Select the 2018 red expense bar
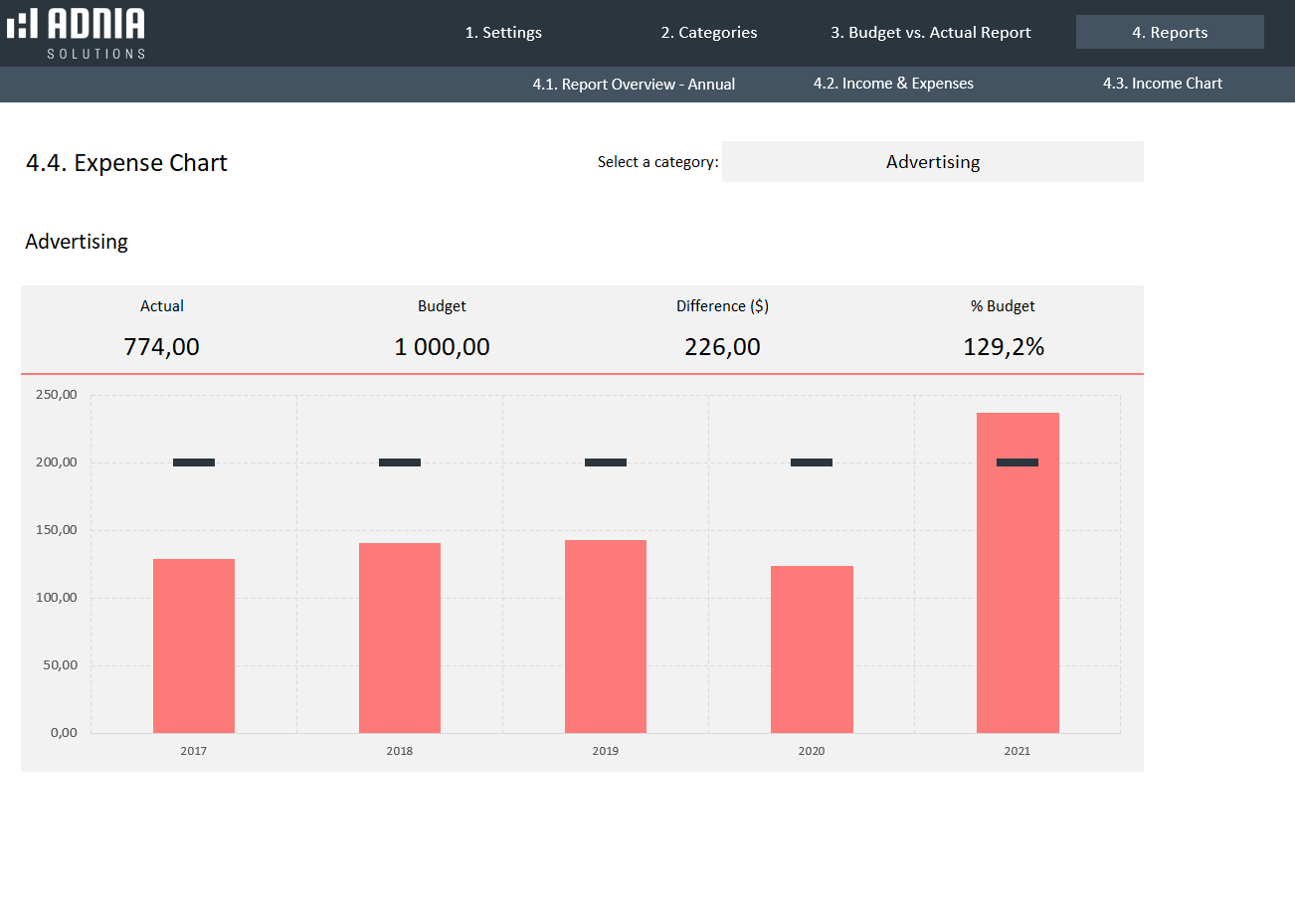This screenshot has width=1295, height=924. pos(400,639)
